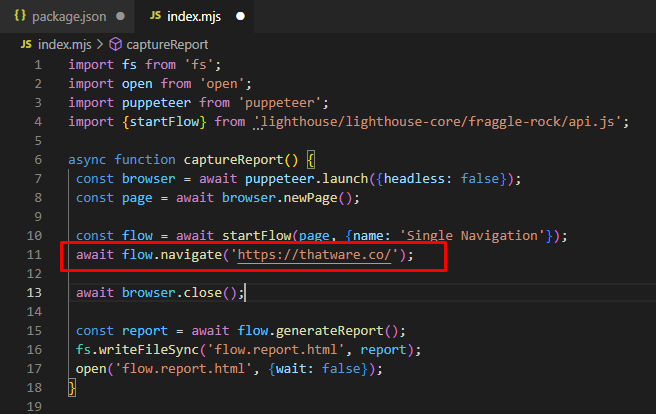Viewport: 656px width, 414px height.
Task: Click 'headless' option on line 7
Action: coord(414,179)
